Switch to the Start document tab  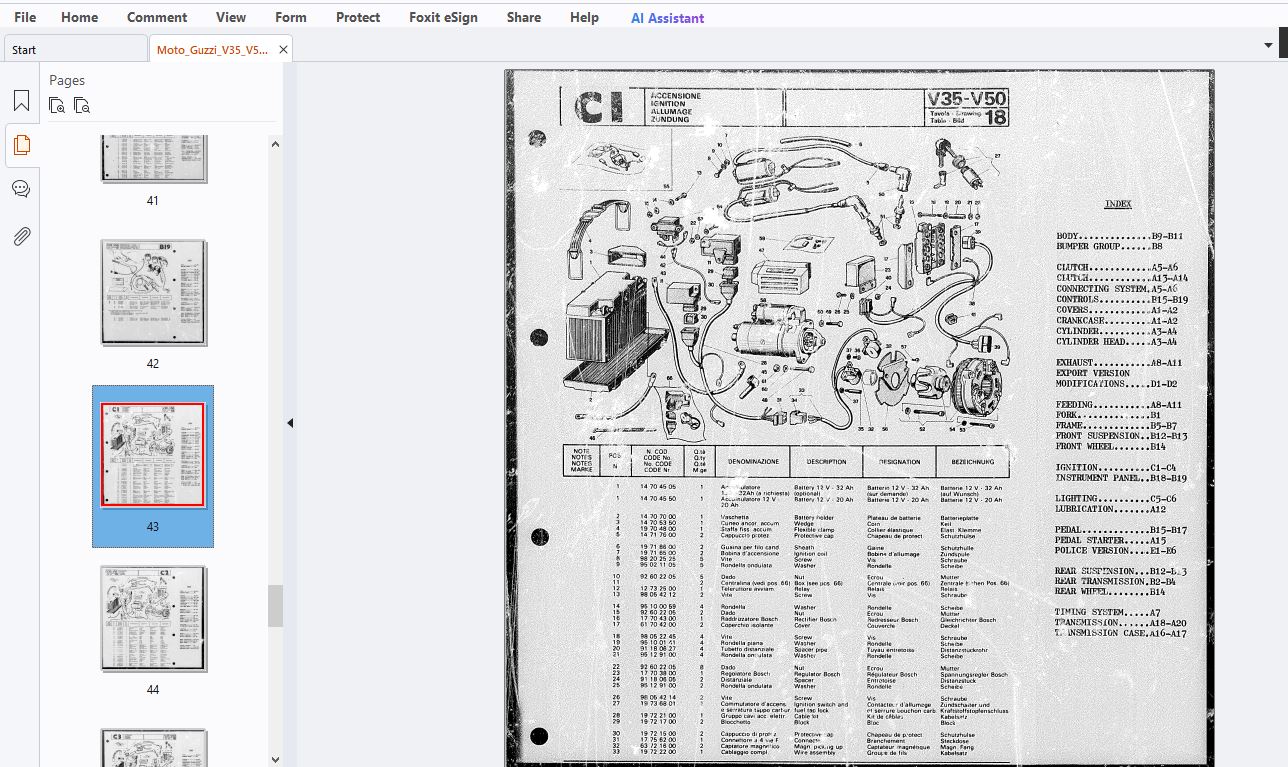pyautogui.click(x=75, y=49)
